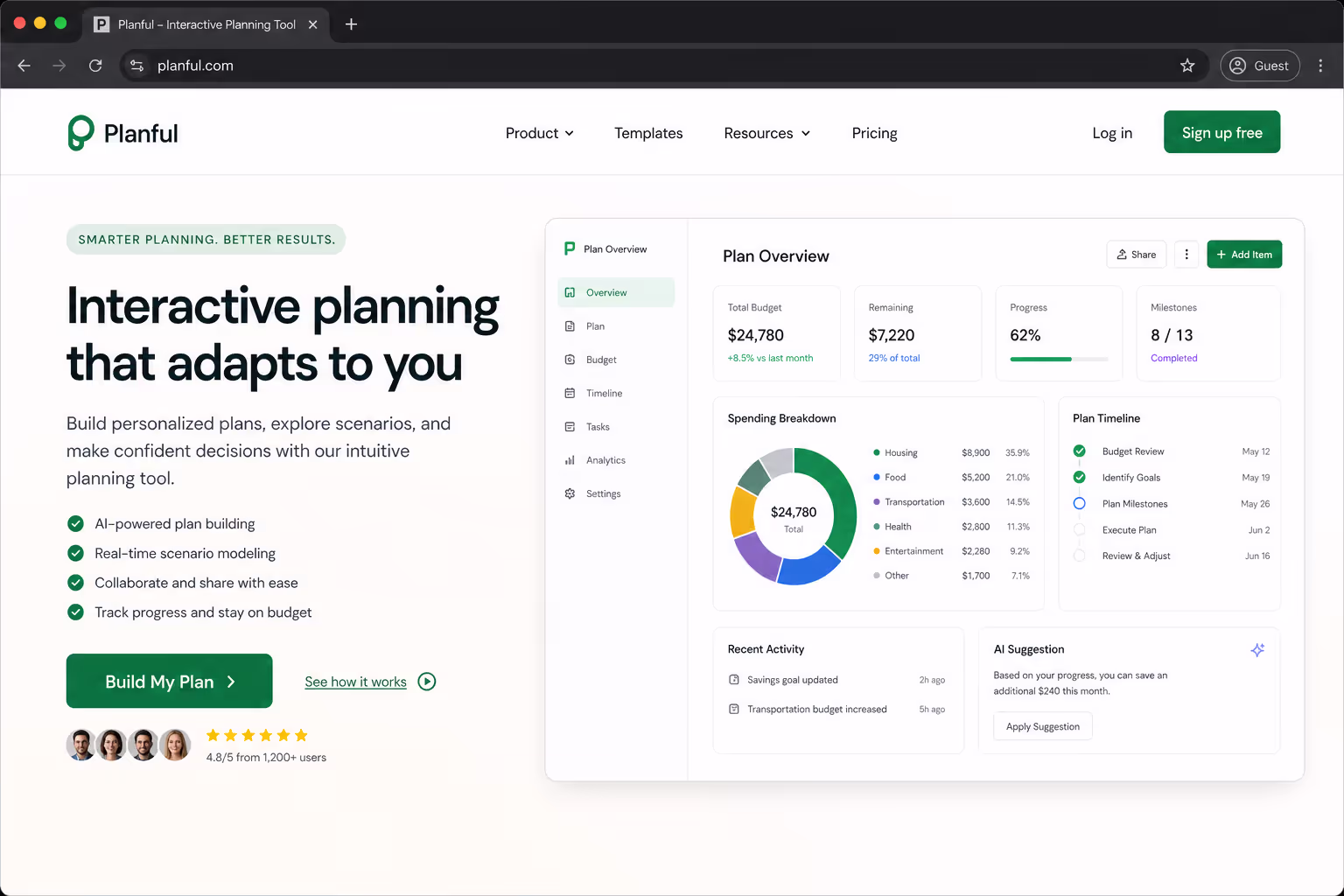Expand the Product dropdown menu
The width and height of the screenshot is (1344, 896).
tap(540, 133)
